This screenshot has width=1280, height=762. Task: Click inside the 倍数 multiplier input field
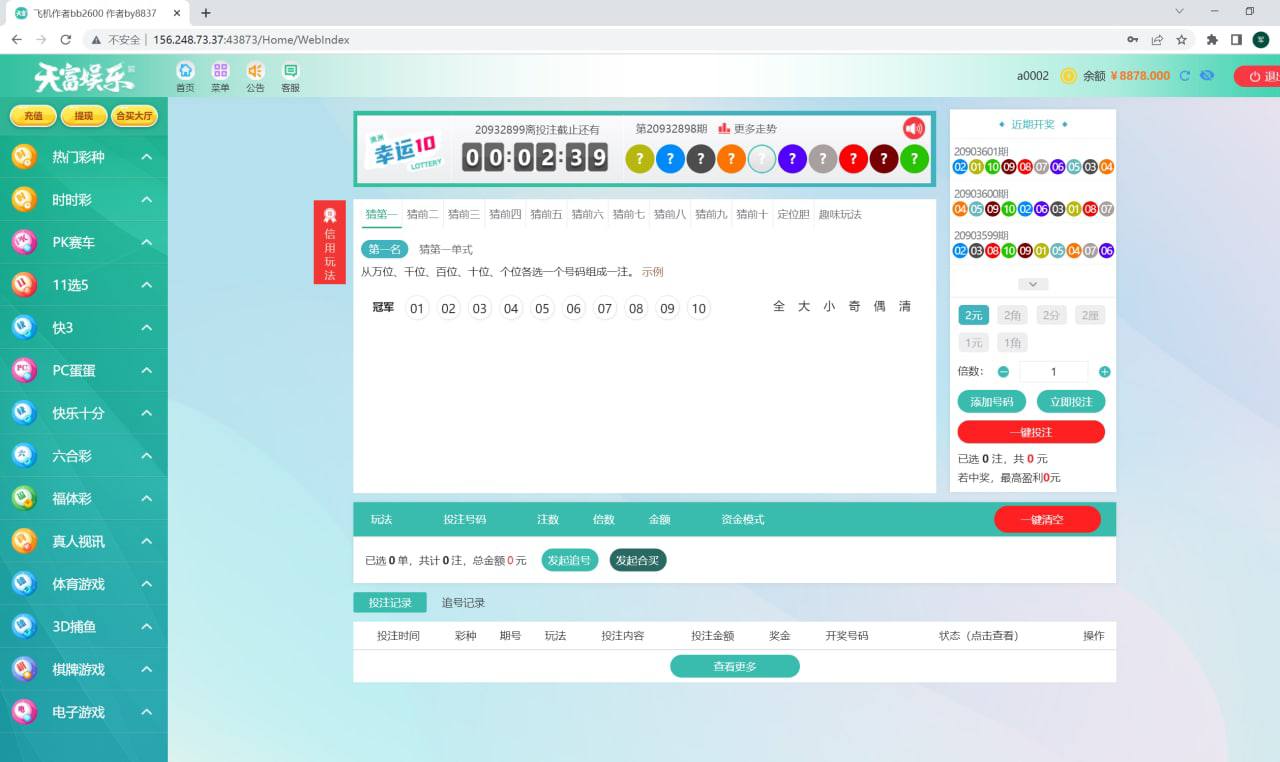[x=1055, y=370]
